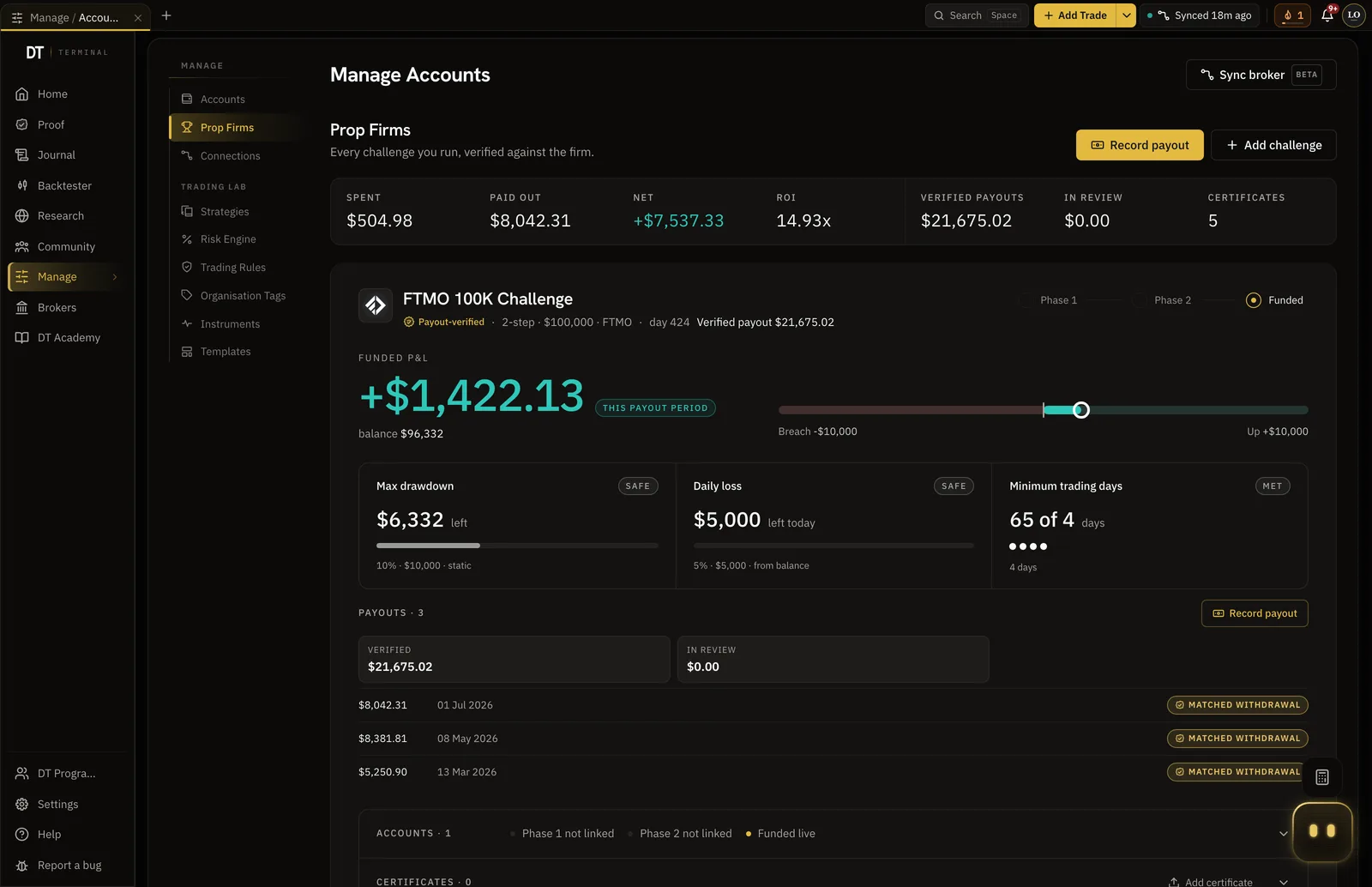
Task: Click the Instruments pulse icon
Action: 187,323
